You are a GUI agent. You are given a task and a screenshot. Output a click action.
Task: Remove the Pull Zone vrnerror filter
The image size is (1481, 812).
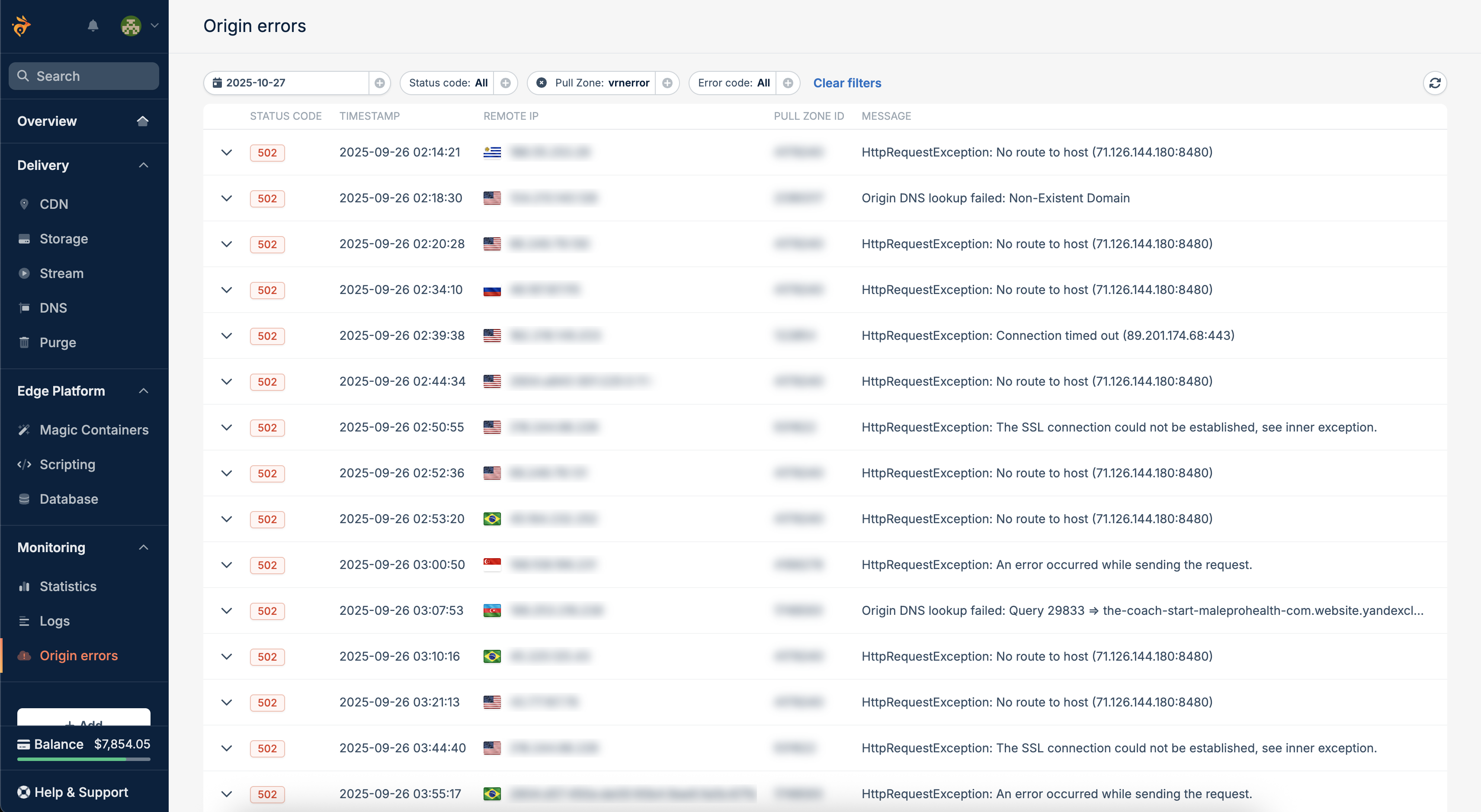(x=542, y=83)
